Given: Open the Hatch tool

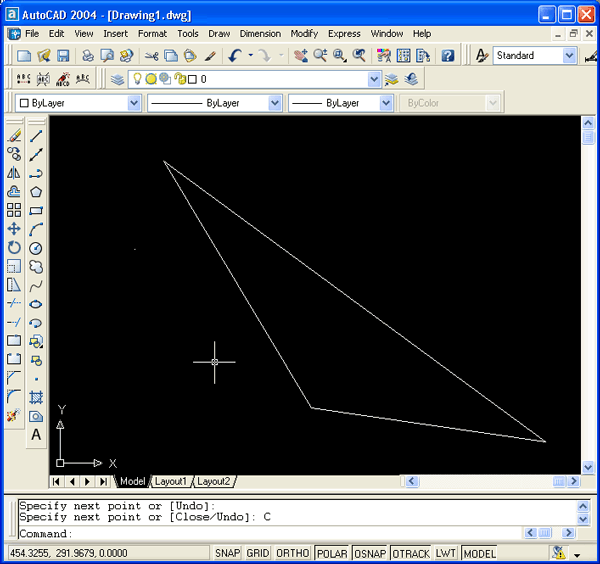Looking at the screenshot, I should (x=36, y=397).
